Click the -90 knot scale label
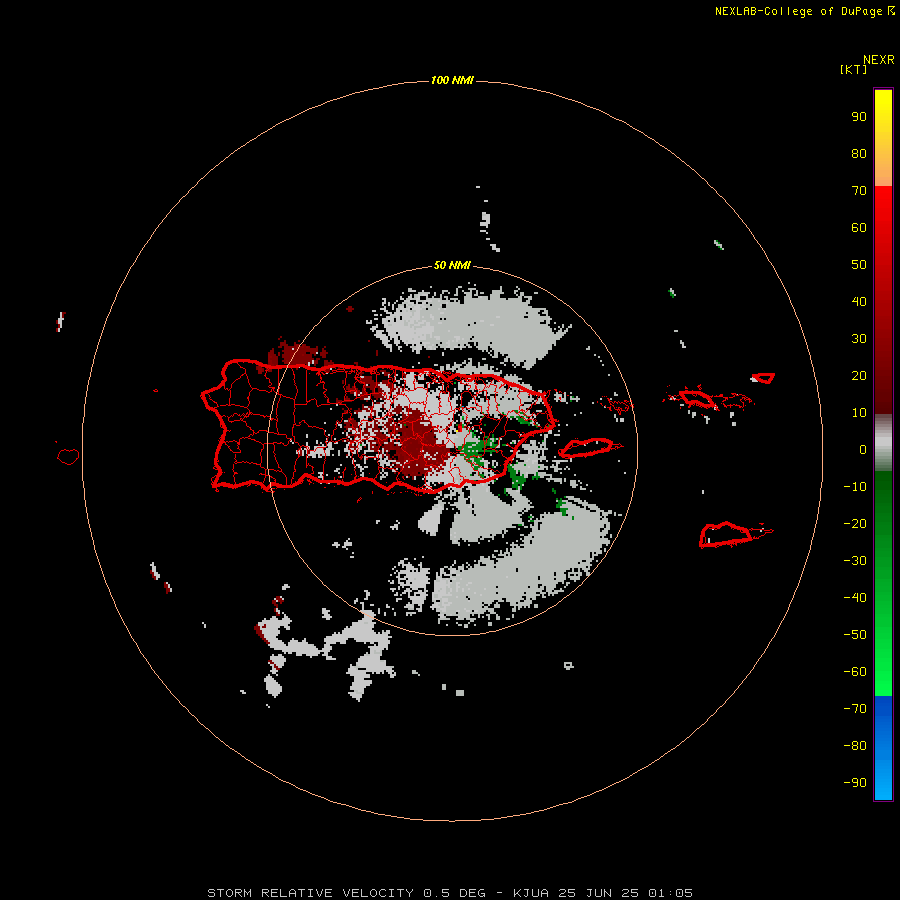This screenshot has width=900, height=900. coord(855,783)
